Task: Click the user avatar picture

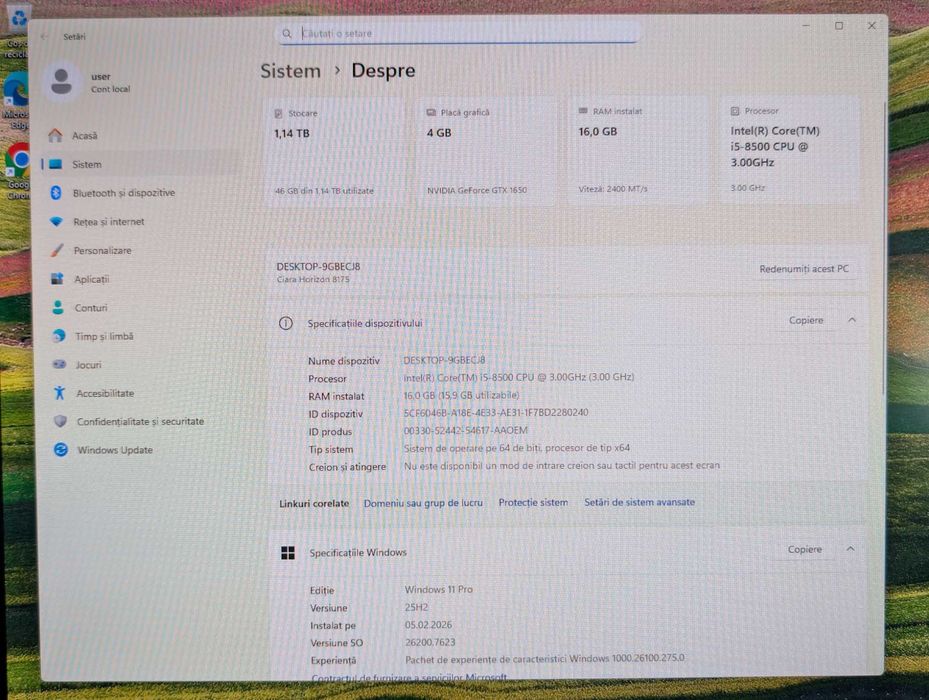Action: (62, 82)
